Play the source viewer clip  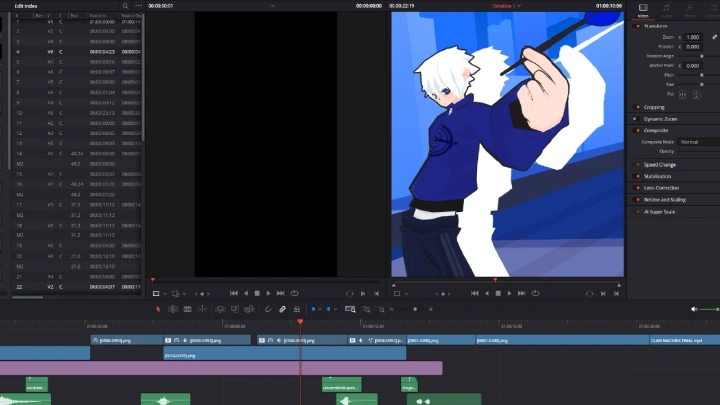(x=269, y=293)
